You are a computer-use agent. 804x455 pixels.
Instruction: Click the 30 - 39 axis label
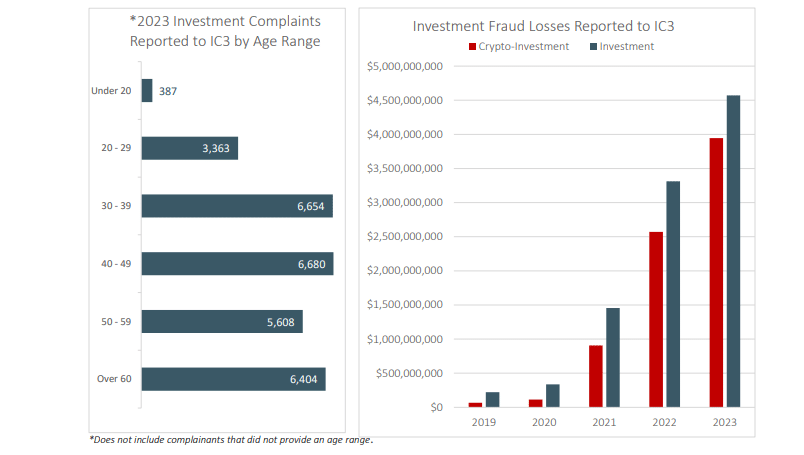(x=116, y=206)
